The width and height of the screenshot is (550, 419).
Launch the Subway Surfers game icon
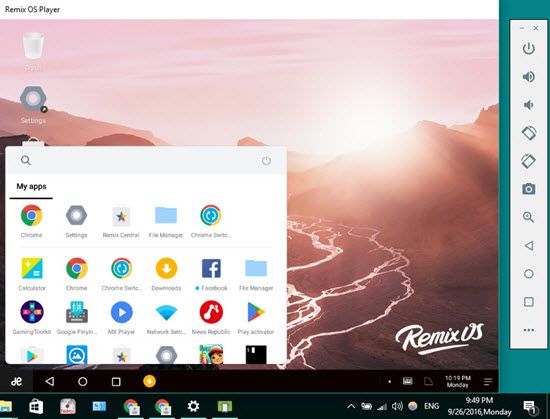tap(211, 354)
